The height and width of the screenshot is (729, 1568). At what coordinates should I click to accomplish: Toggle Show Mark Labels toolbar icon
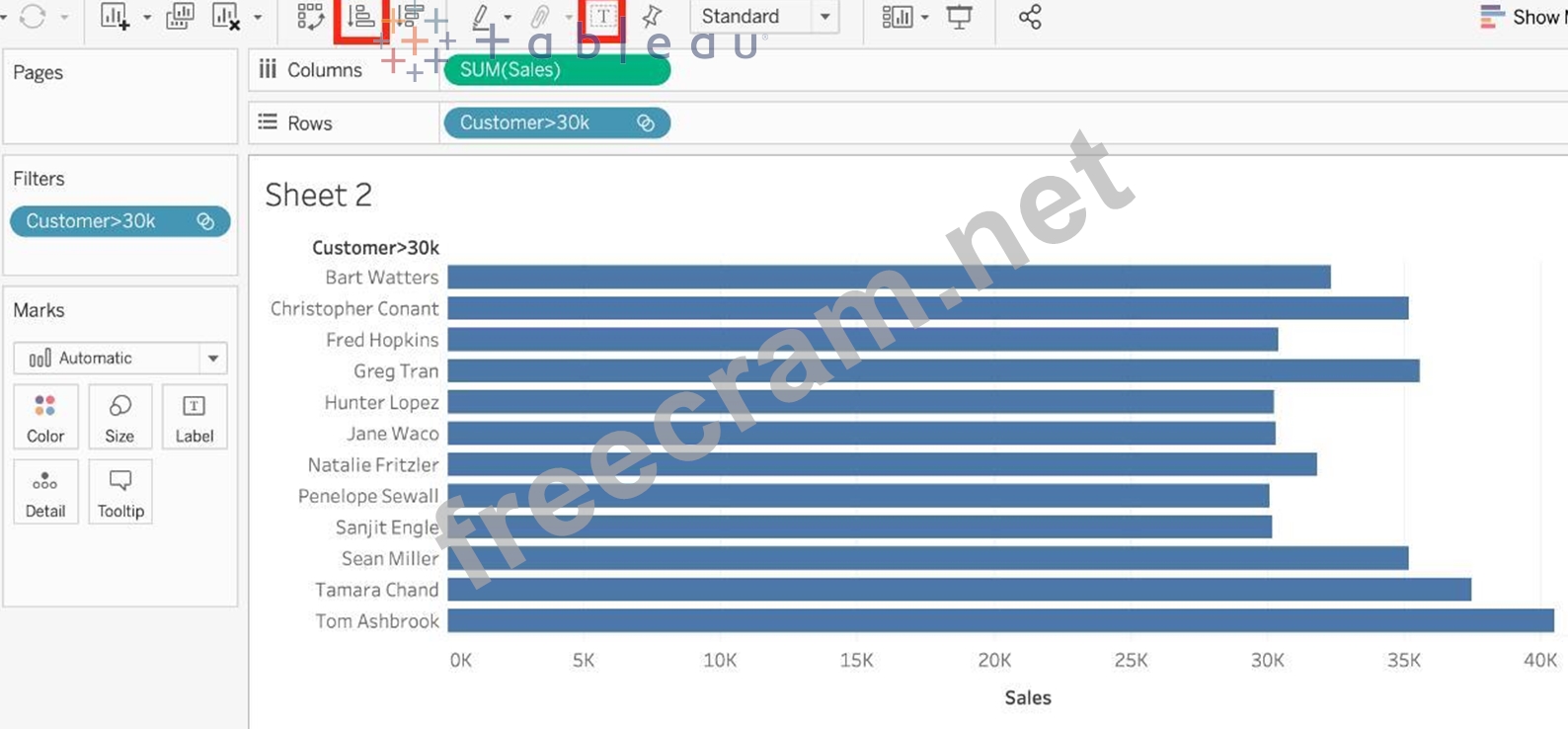(602, 17)
